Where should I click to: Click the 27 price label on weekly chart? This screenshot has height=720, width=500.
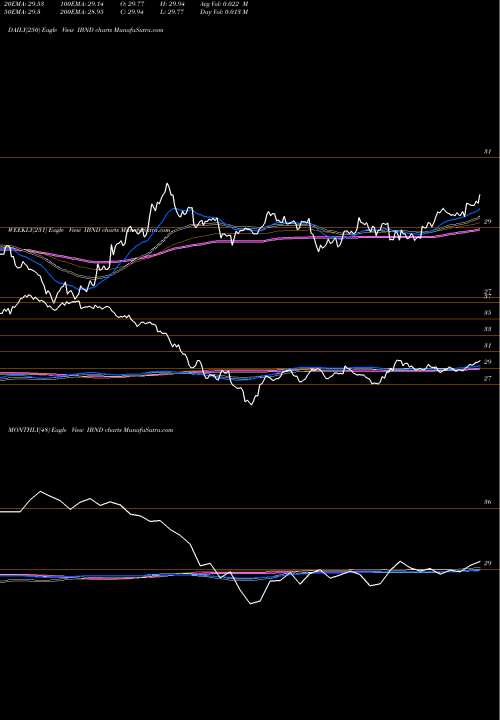pos(488,378)
